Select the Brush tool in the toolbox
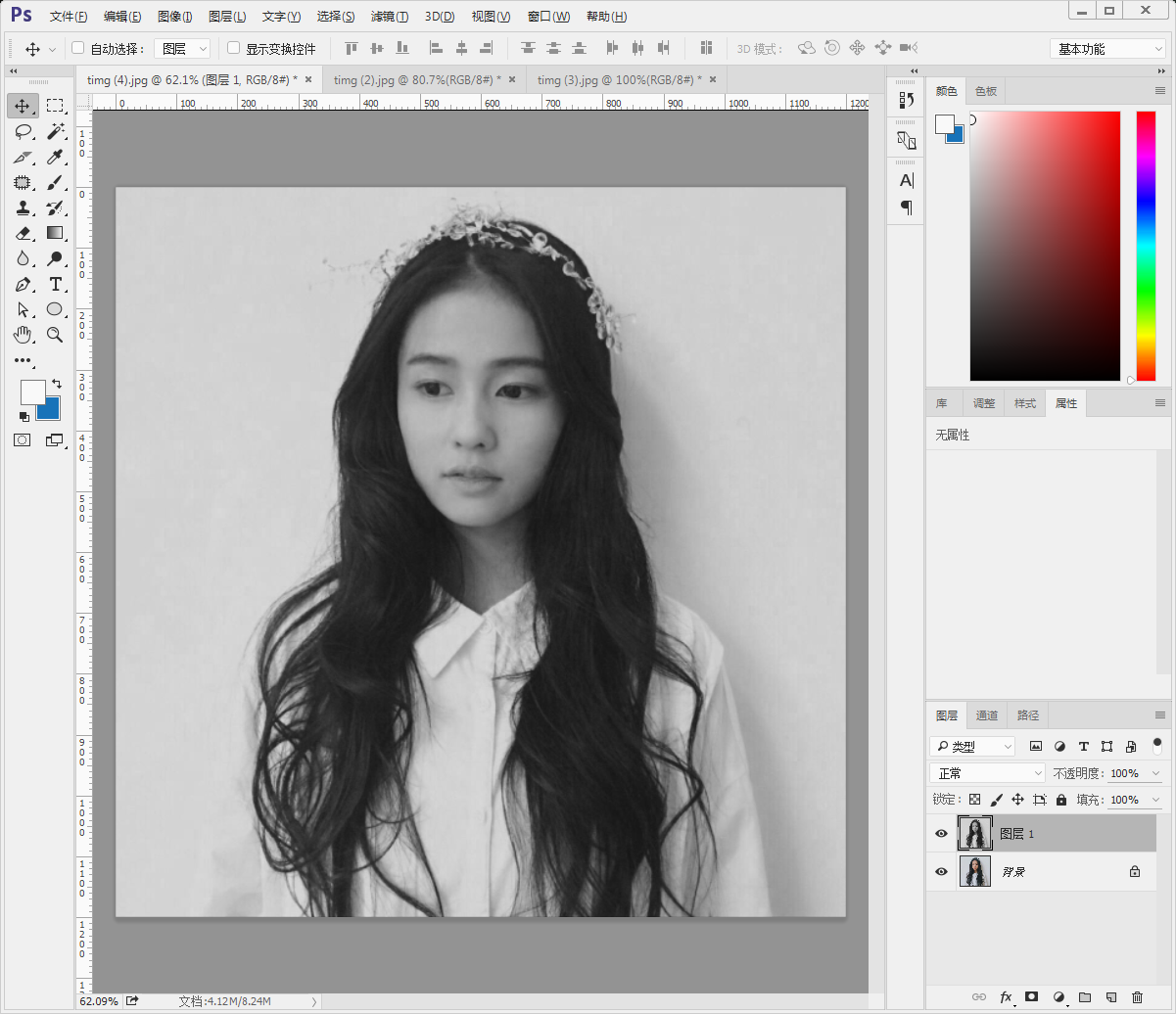Screen dimensions: 1176x1014 point(55,182)
